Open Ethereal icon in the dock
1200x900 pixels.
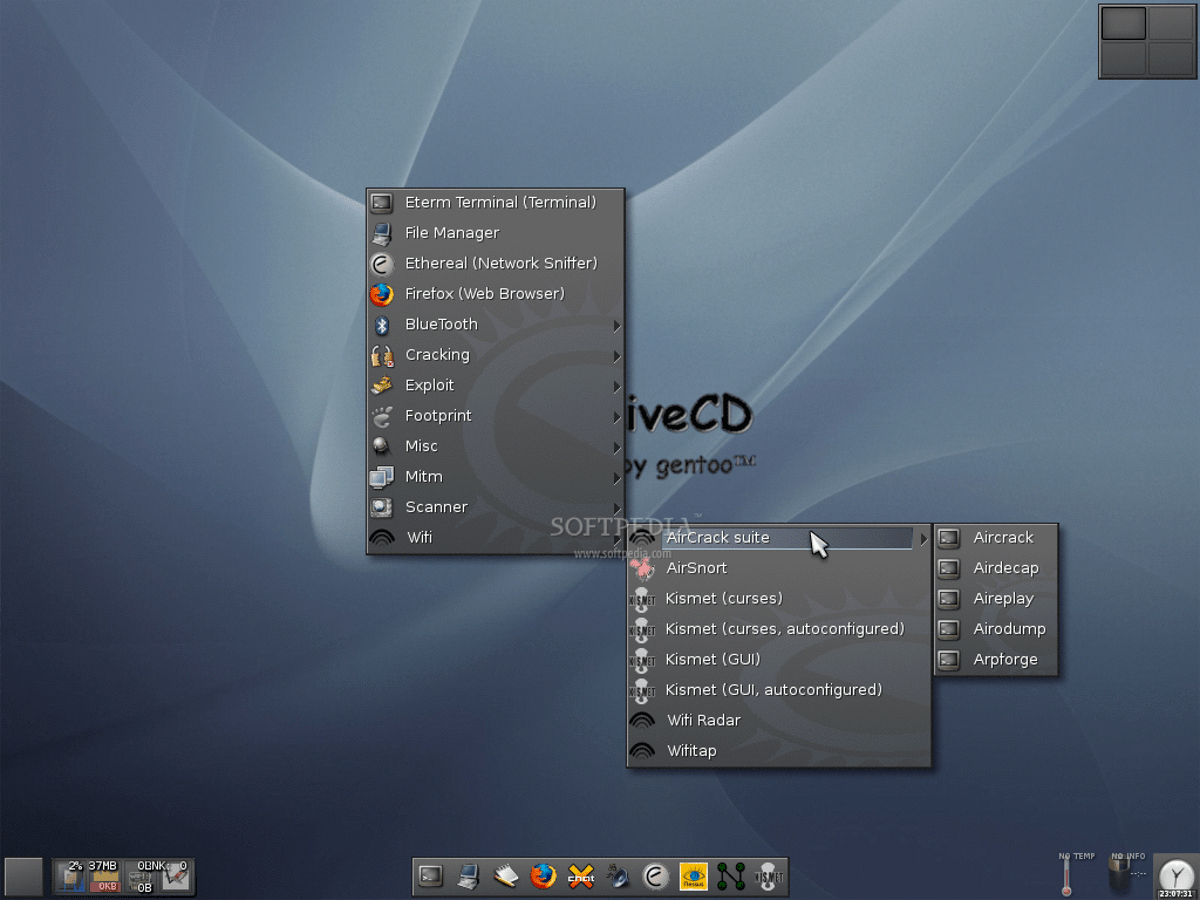[x=656, y=877]
